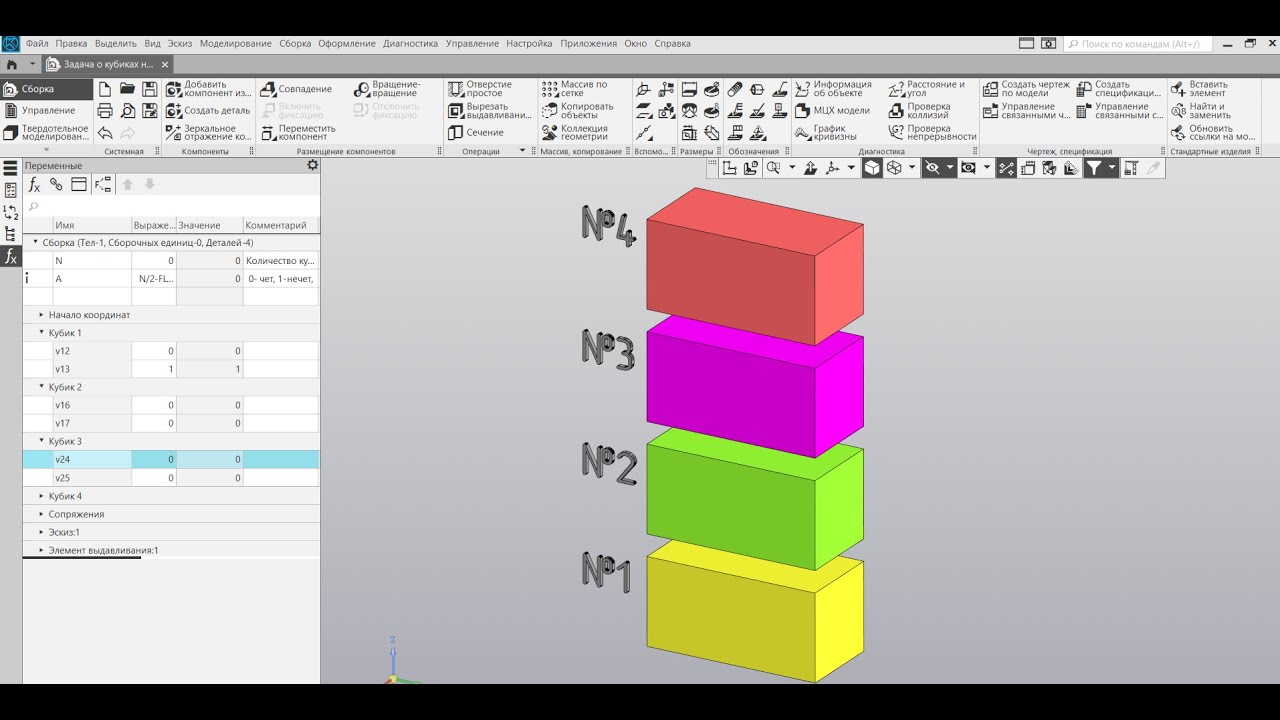1280x720 pixels.
Task: Open the Сечение command
Action: click(476, 133)
